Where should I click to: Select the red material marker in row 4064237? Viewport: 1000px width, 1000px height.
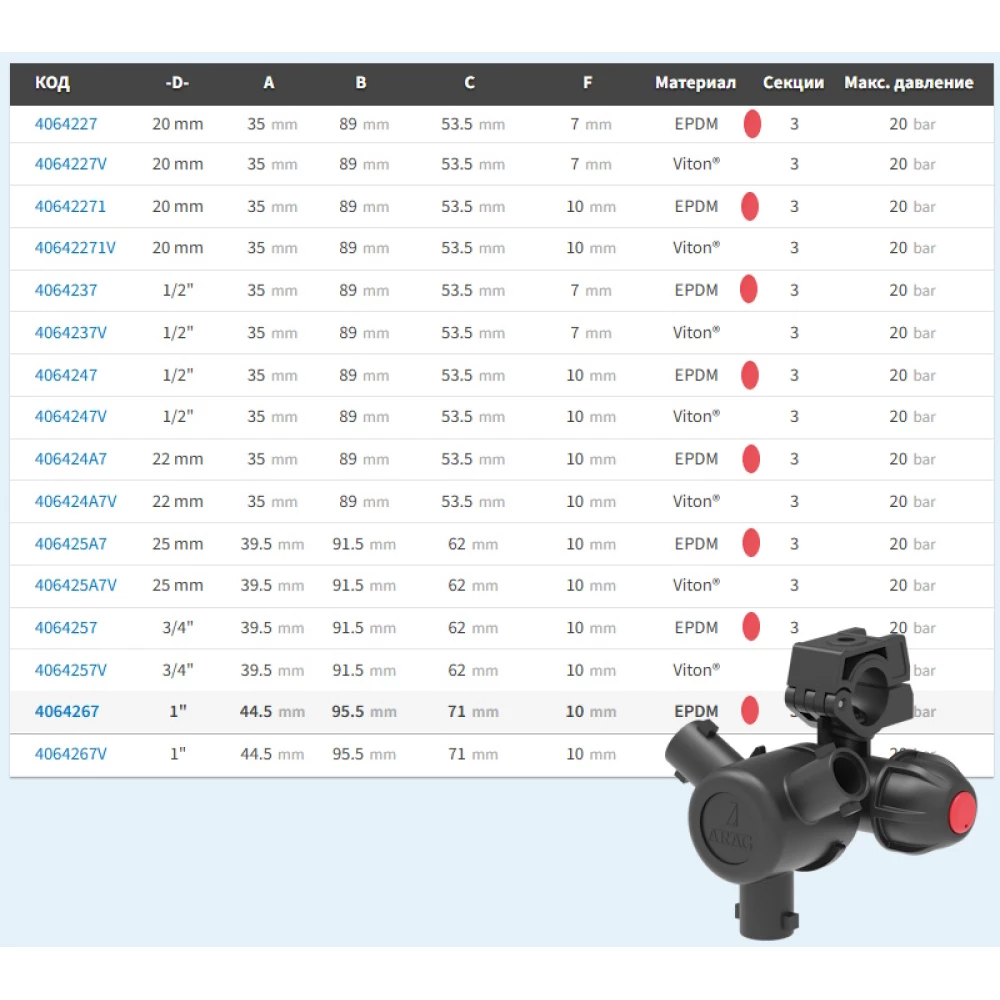point(748,290)
